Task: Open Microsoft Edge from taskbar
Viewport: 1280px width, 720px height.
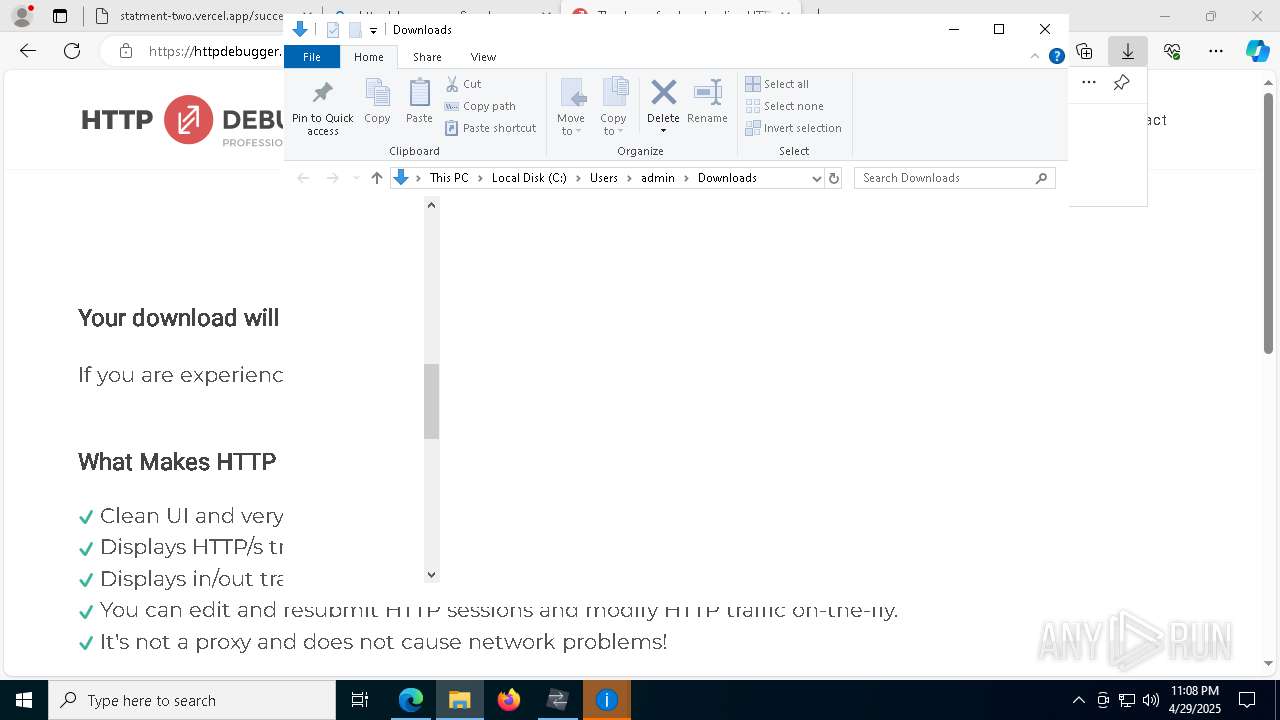Action: (411, 700)
